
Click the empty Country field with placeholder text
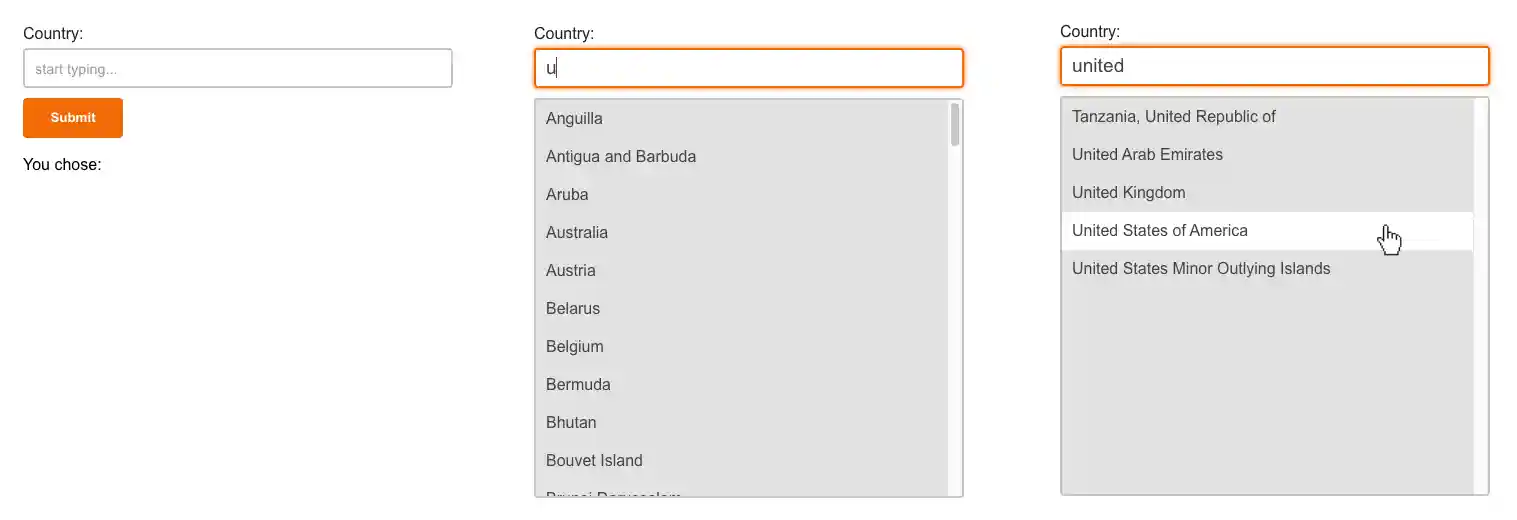pyautogui.click(x=237, y=69)
